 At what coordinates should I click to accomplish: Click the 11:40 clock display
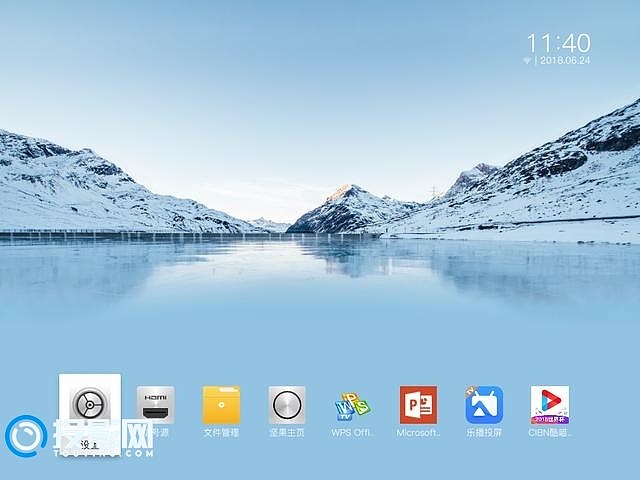point(558,43)
